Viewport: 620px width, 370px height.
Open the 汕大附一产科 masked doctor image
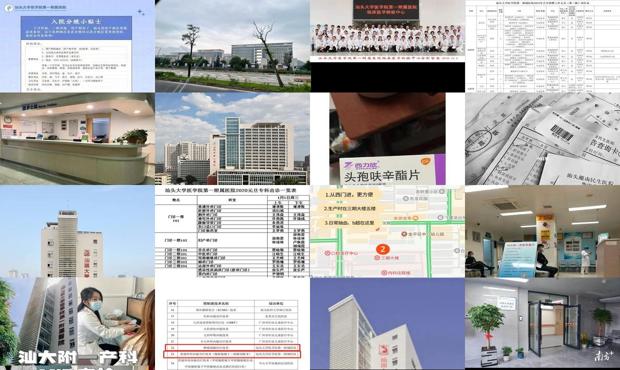pyautogui.click(x=77, y=324)
